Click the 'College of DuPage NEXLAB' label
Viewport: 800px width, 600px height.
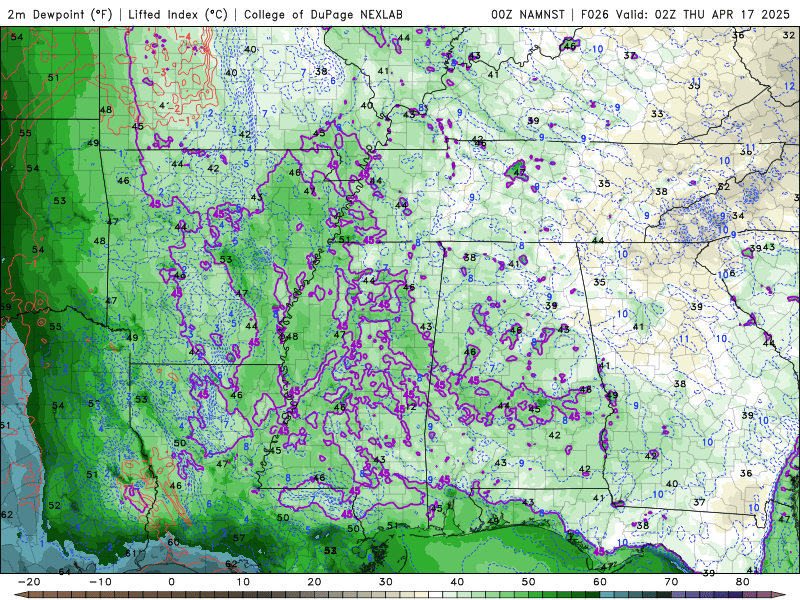pos(323,14)
